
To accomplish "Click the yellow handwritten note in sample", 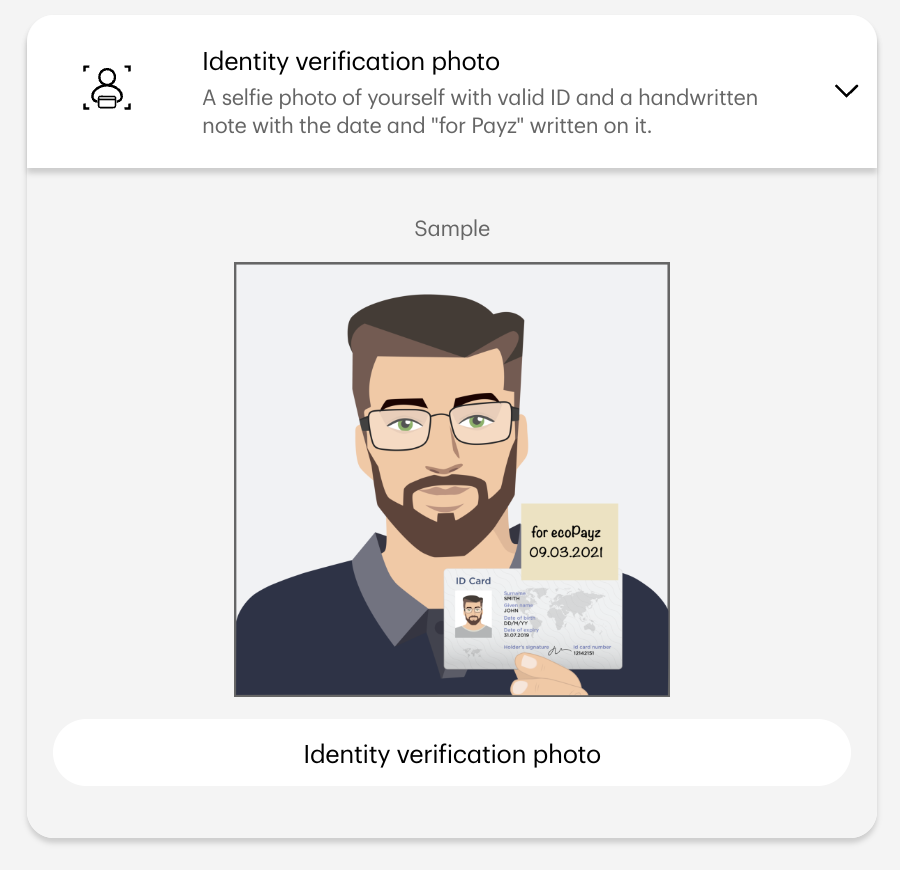I will point(569,542).
